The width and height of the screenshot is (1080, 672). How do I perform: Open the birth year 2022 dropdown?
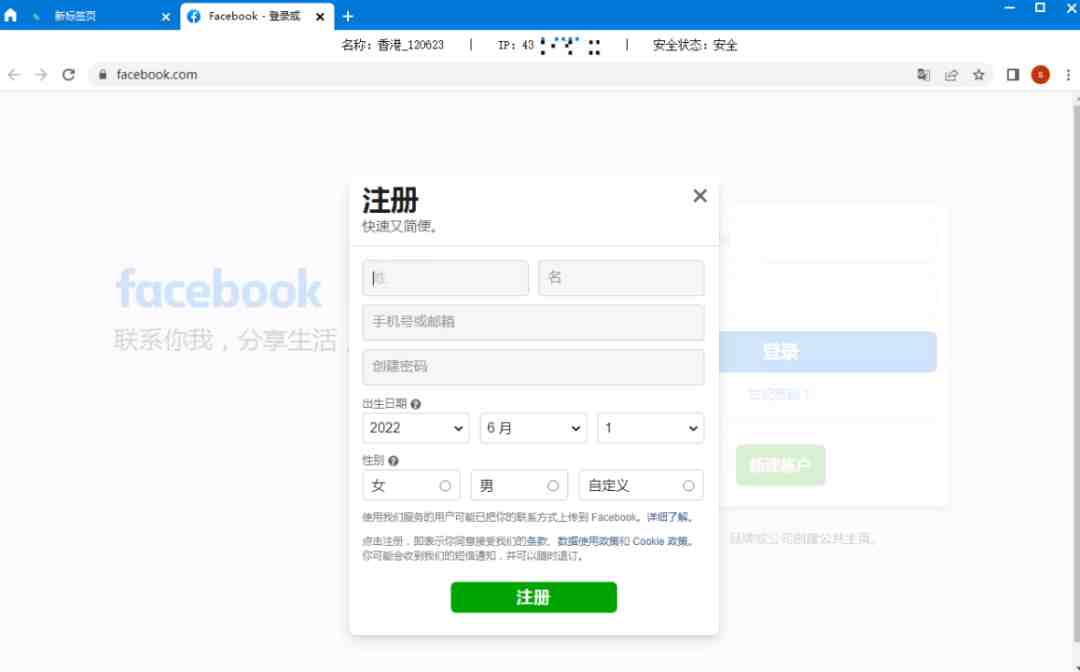[x=415, y=428]
